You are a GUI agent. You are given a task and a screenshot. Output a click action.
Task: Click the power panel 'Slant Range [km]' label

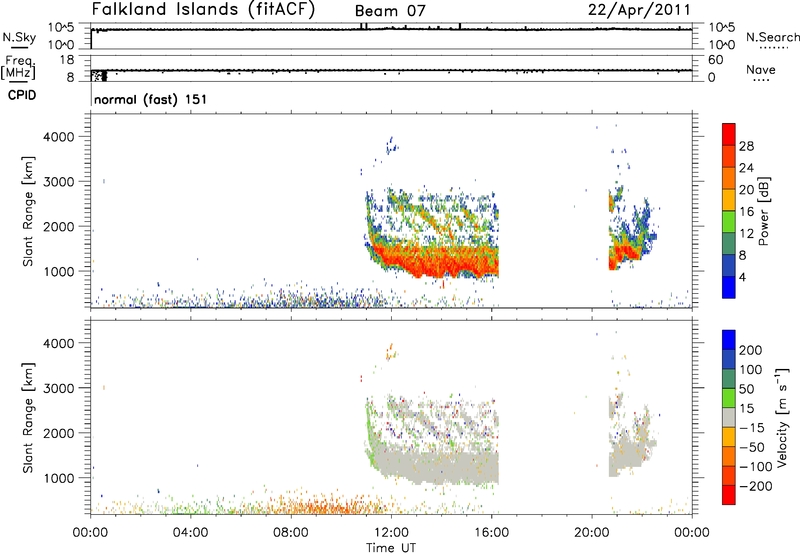point(28,211)
